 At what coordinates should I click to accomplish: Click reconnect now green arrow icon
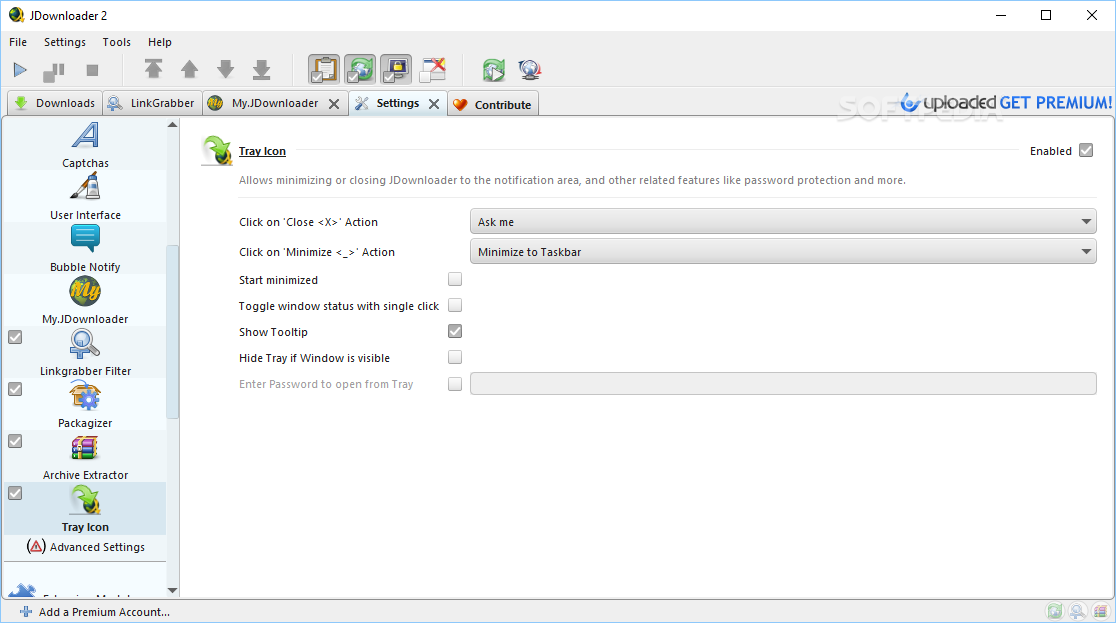click(493, 70)
